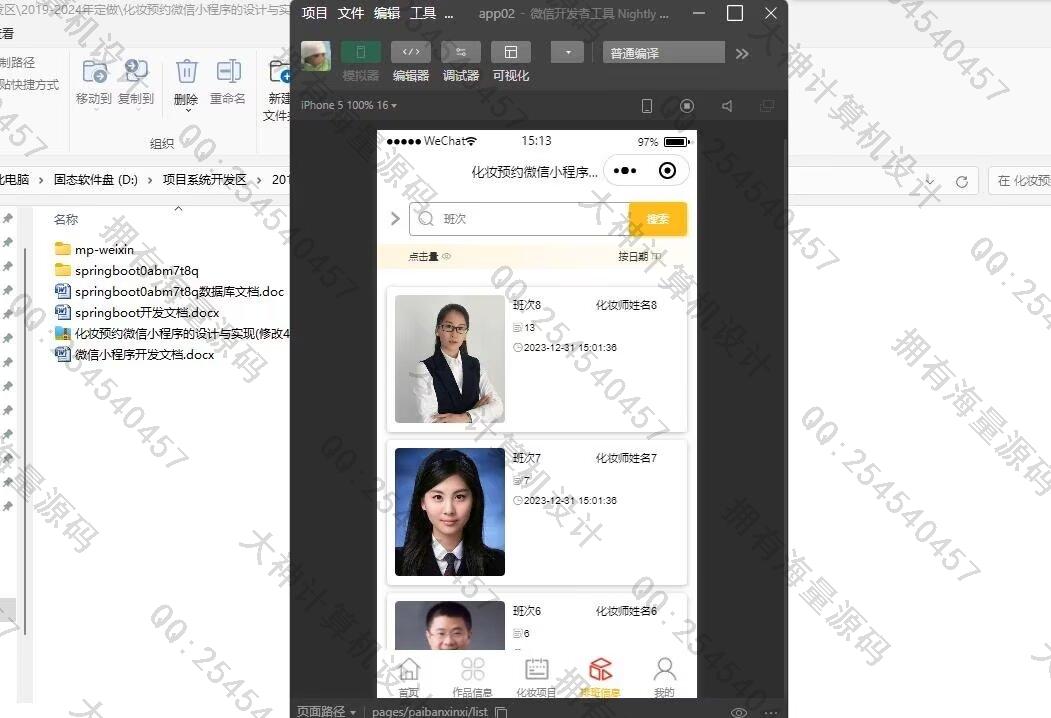1051x718 pixels.
Task: Open the 文件 menu
Action: 351,13
